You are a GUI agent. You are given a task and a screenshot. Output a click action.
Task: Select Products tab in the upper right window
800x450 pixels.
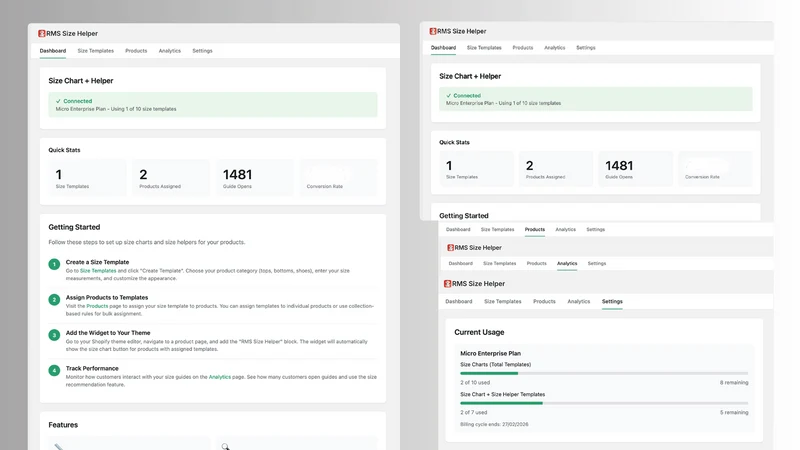tap(522, 47)
